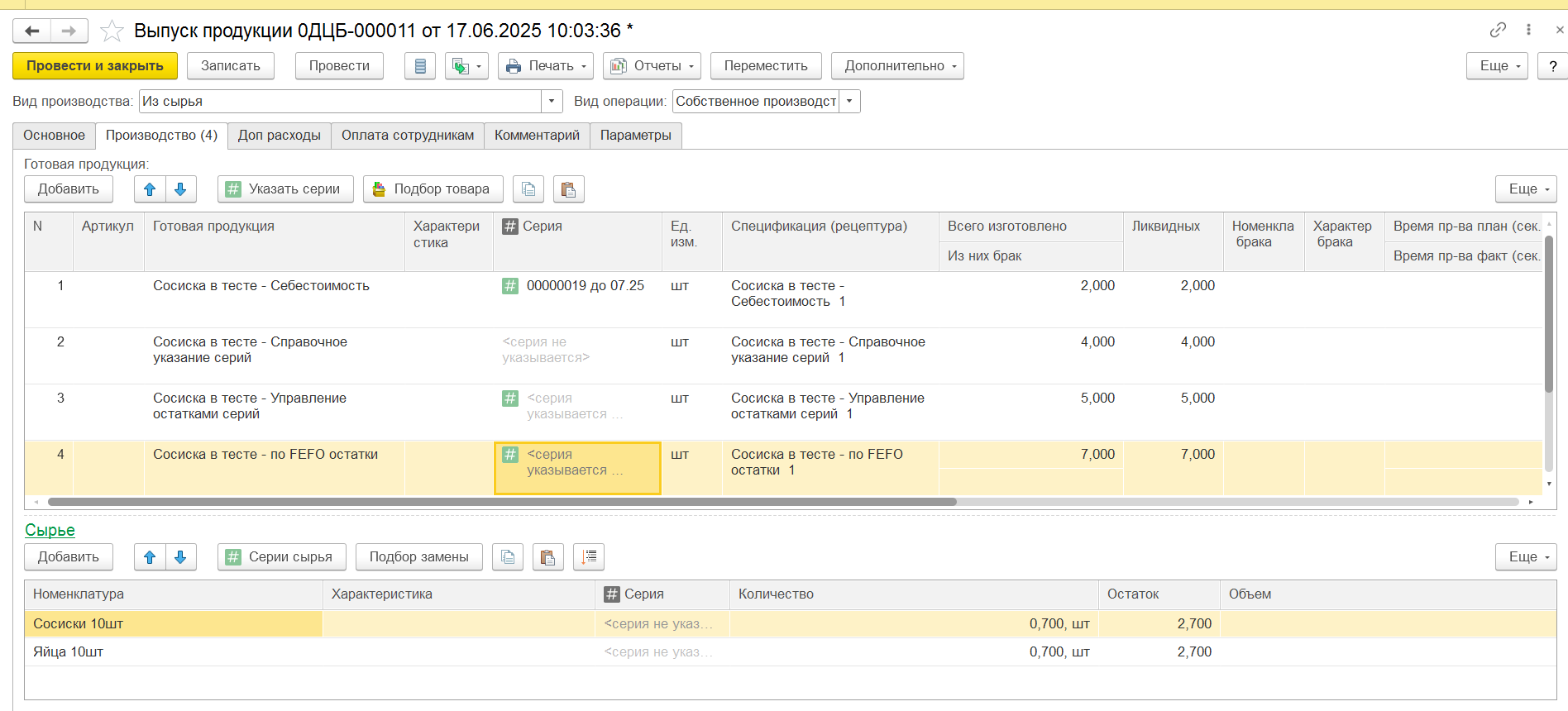Open the document movements report icon

pos(420,66)
